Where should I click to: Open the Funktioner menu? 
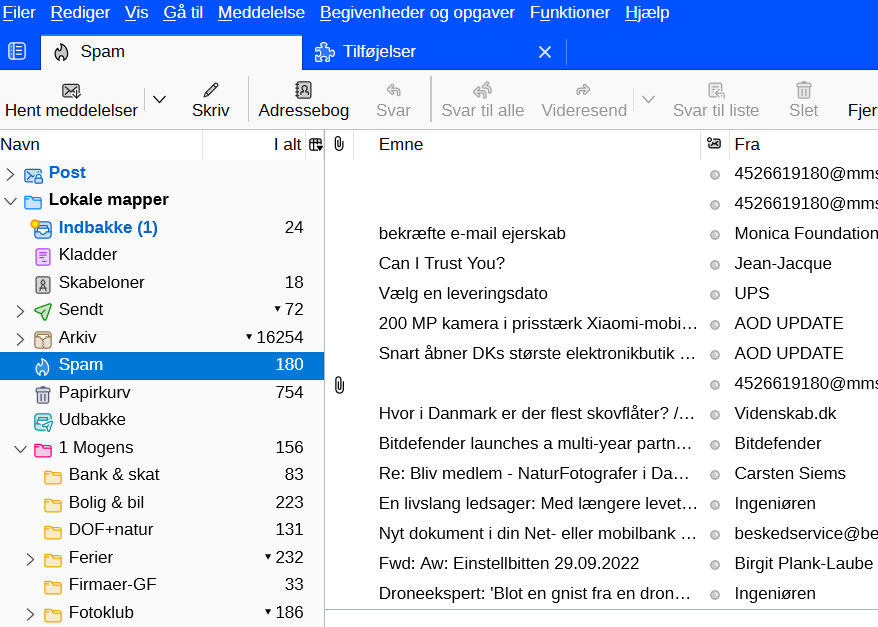pos(569,12)
